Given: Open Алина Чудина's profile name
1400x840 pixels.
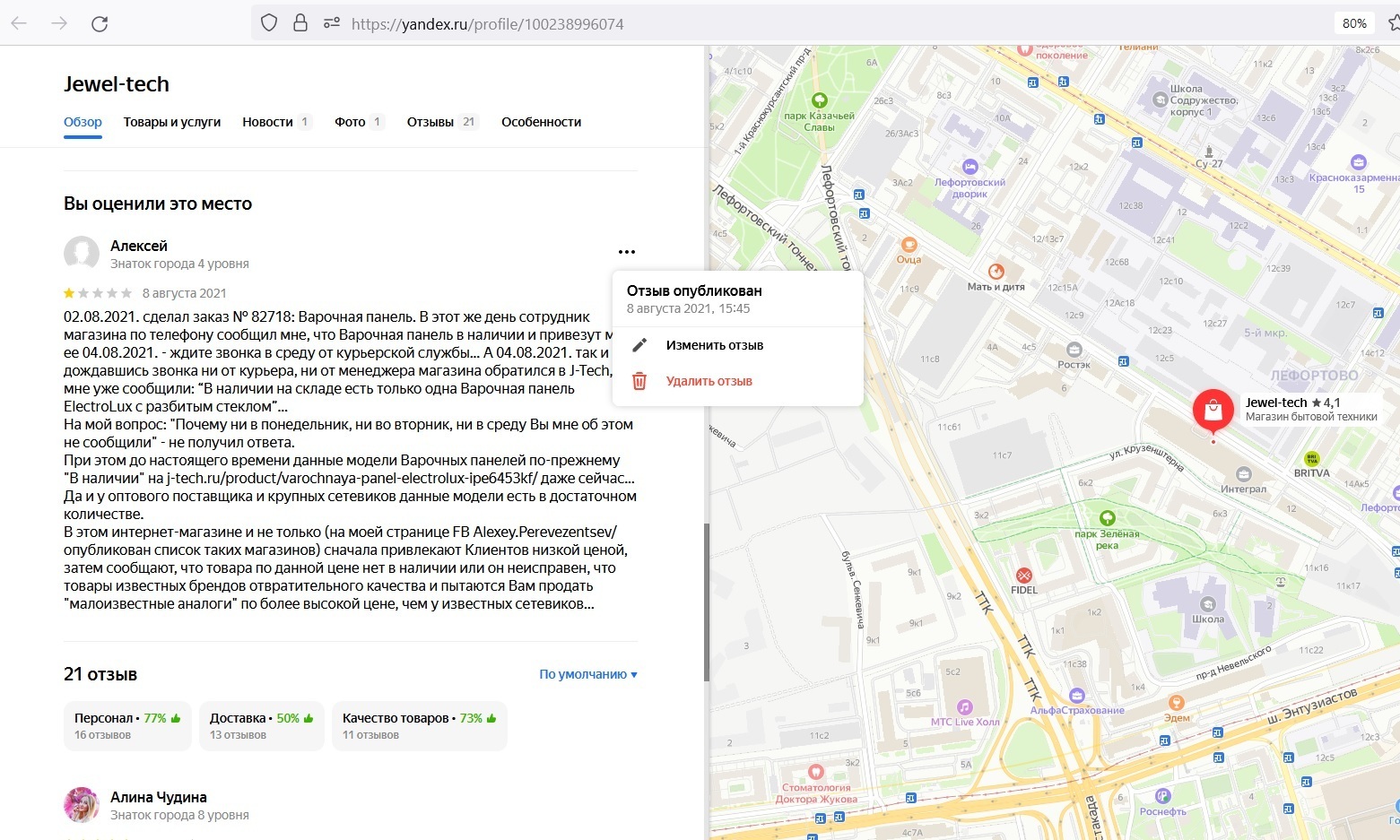Looking at the screenshot, I should 159,797.
